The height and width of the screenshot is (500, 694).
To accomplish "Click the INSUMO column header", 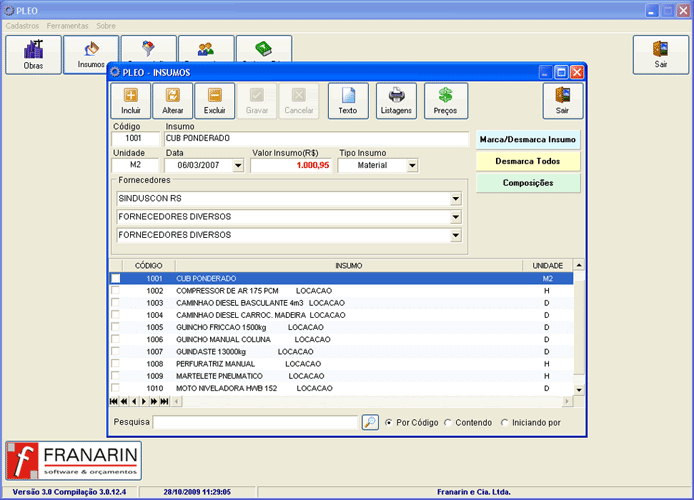I will pos(349,265).
